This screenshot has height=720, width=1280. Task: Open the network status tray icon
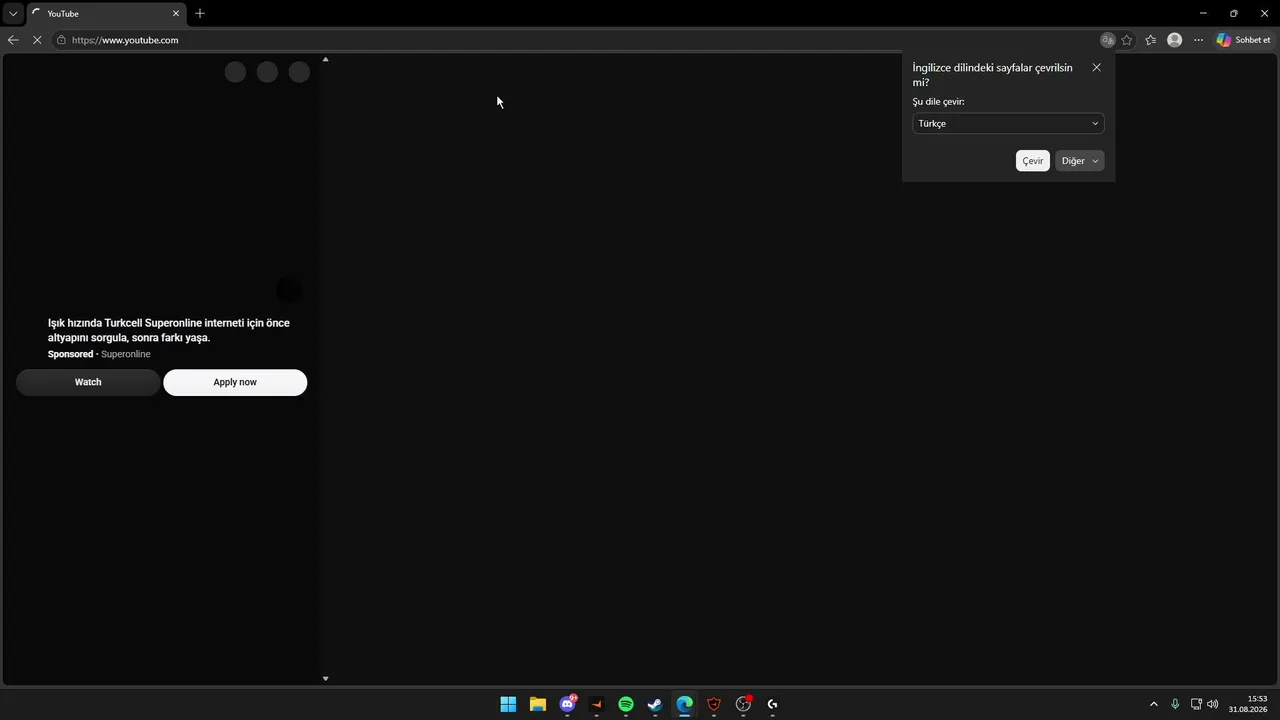(x=1196, y=704)
